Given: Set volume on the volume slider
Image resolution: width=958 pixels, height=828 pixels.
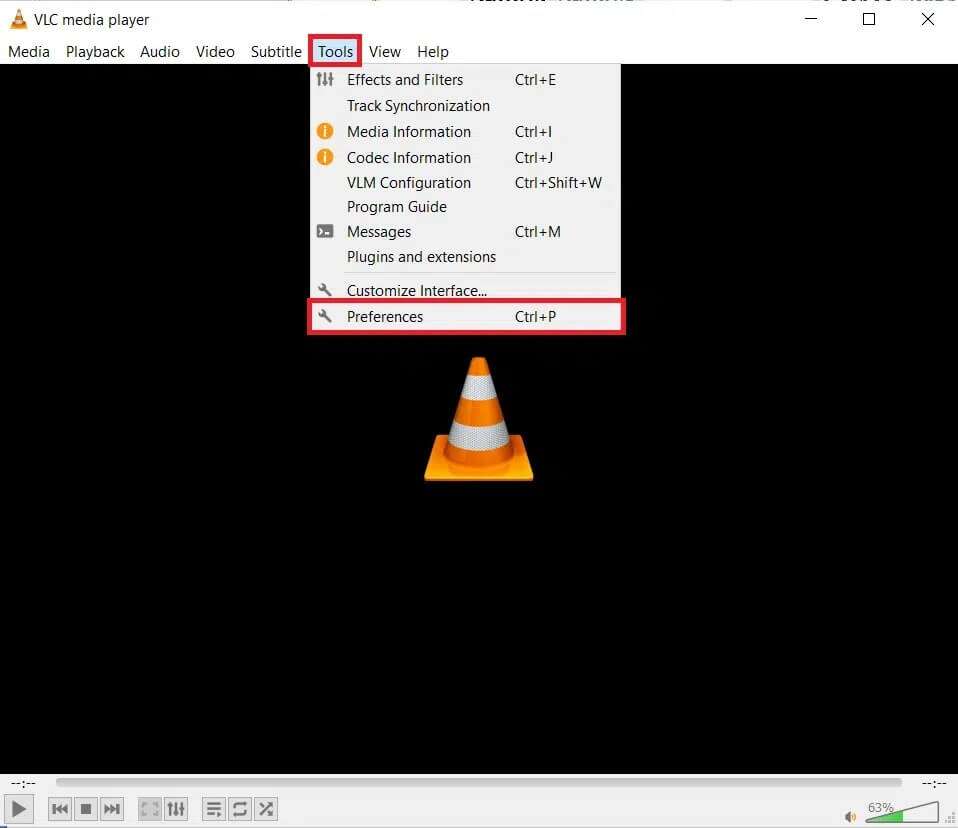Looking at the screenshot, I should pos(902,812).
